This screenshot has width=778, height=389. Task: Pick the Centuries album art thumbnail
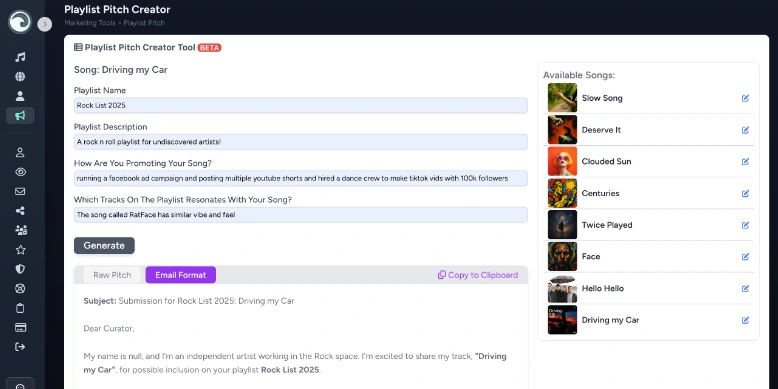pyautogui.click(x=562, y=193)
